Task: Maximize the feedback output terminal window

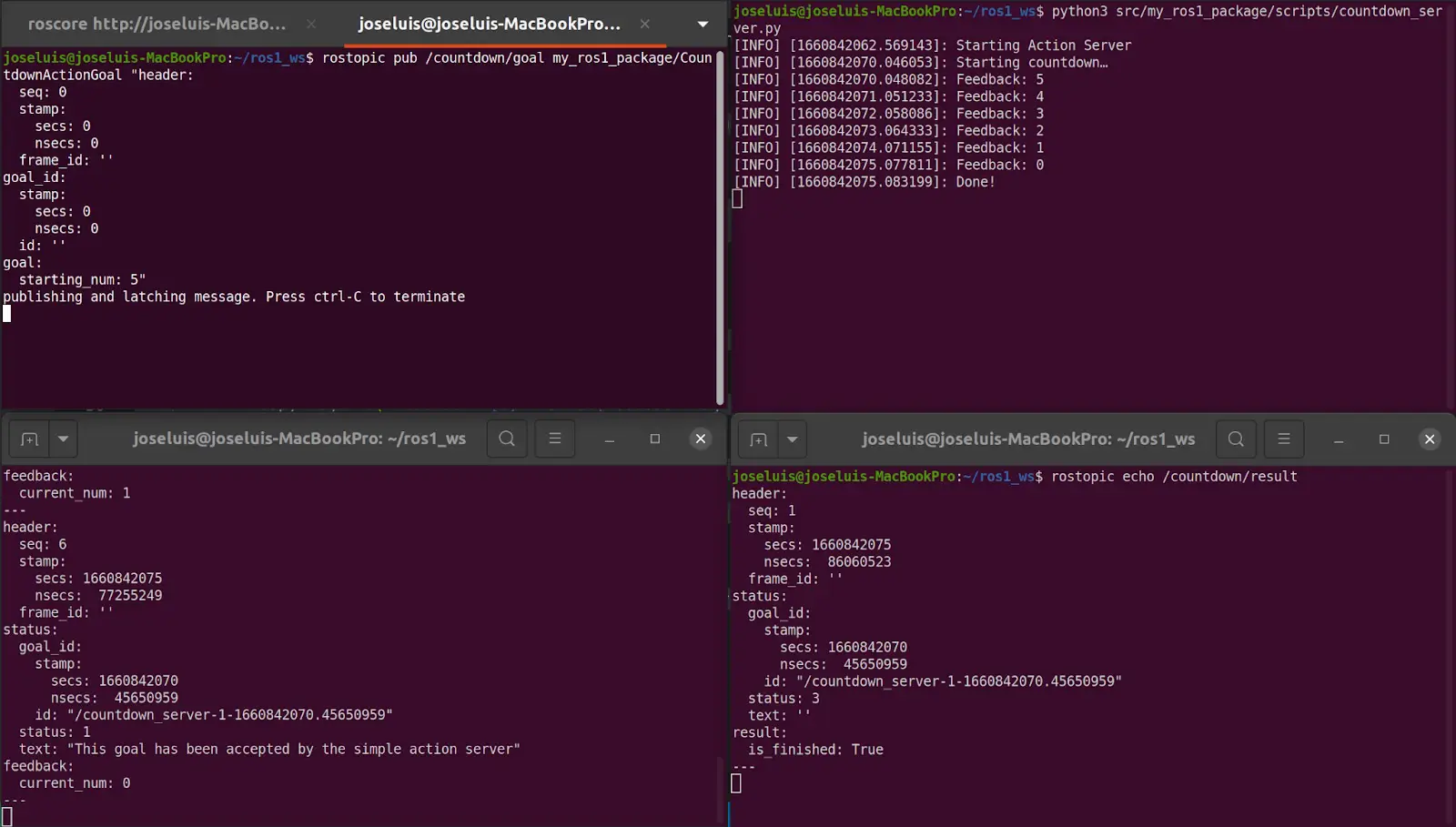Action: pyautogui.click(x=655, y=439)
